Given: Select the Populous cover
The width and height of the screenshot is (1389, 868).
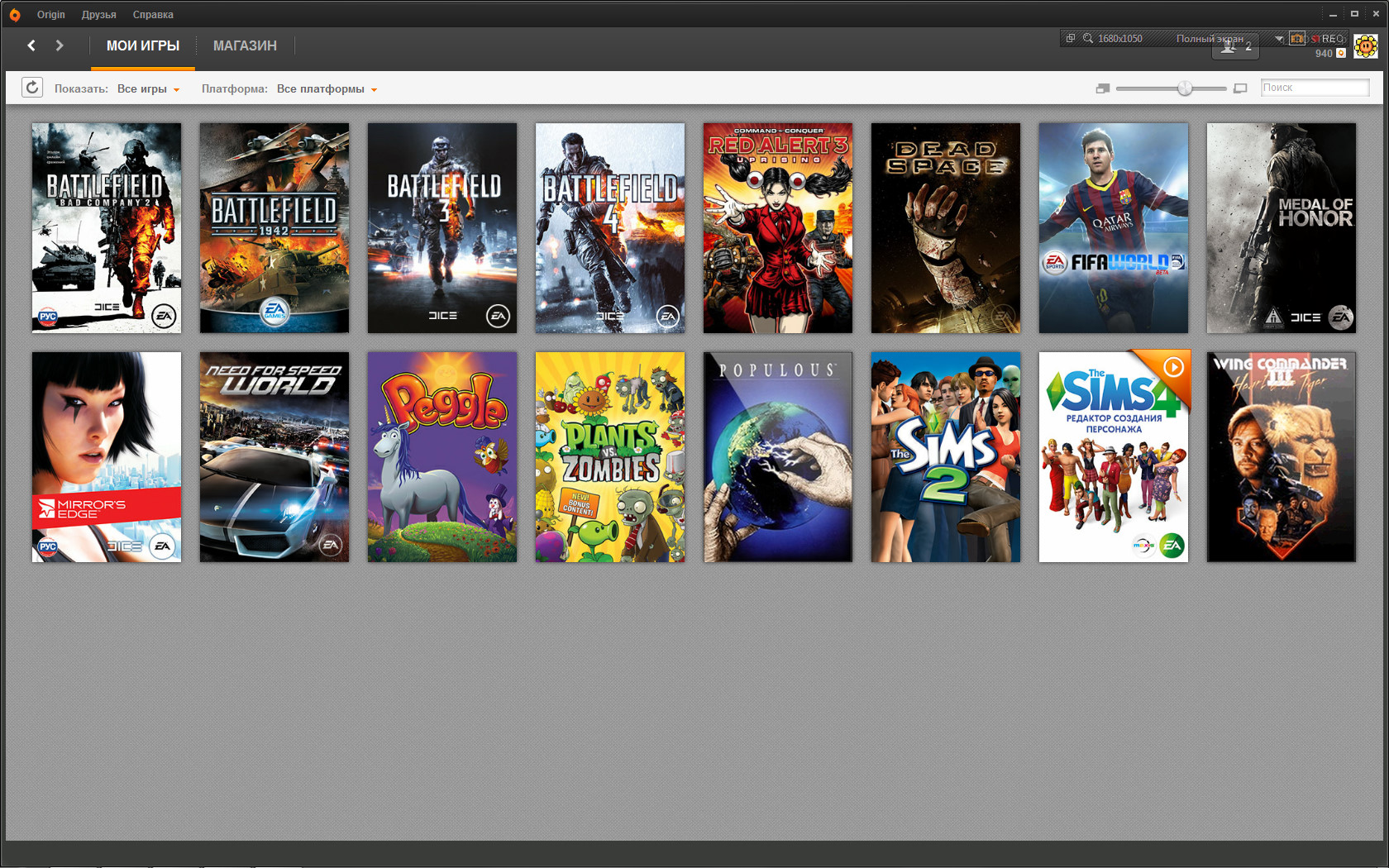Looking at the screenshot, I should coord(778,457).
